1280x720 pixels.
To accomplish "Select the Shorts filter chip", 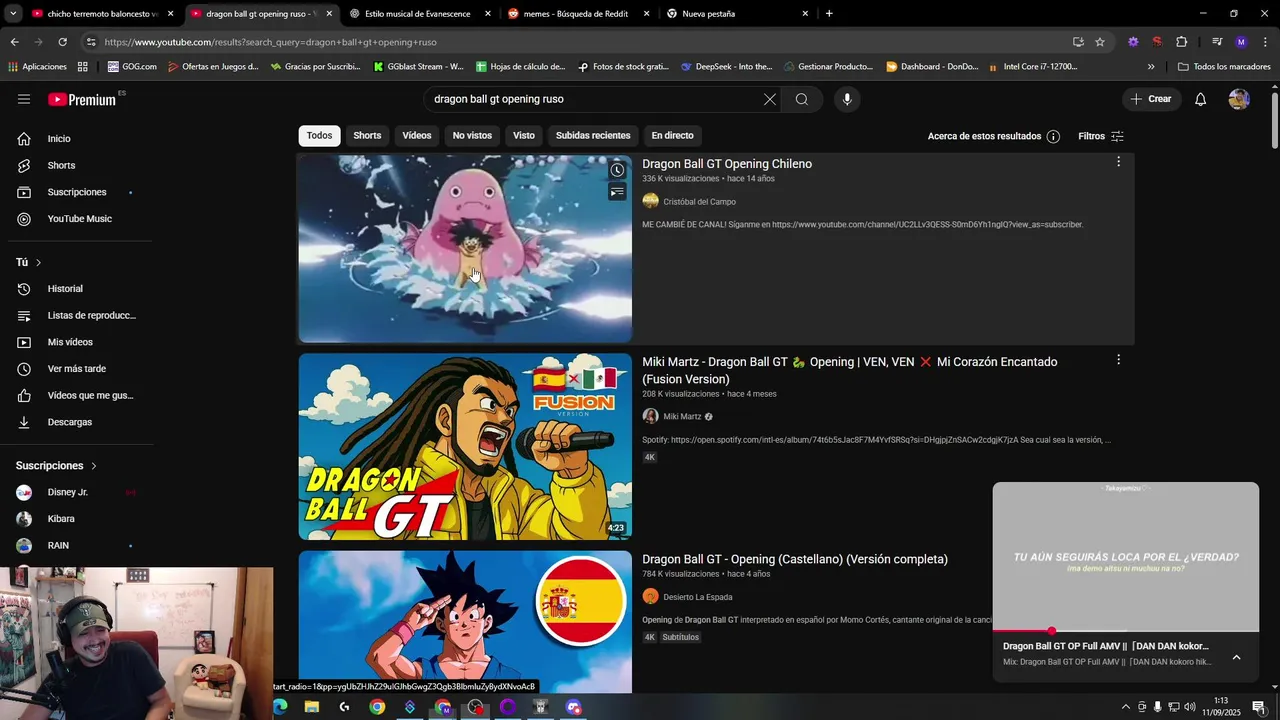I will tap(367, 136).
